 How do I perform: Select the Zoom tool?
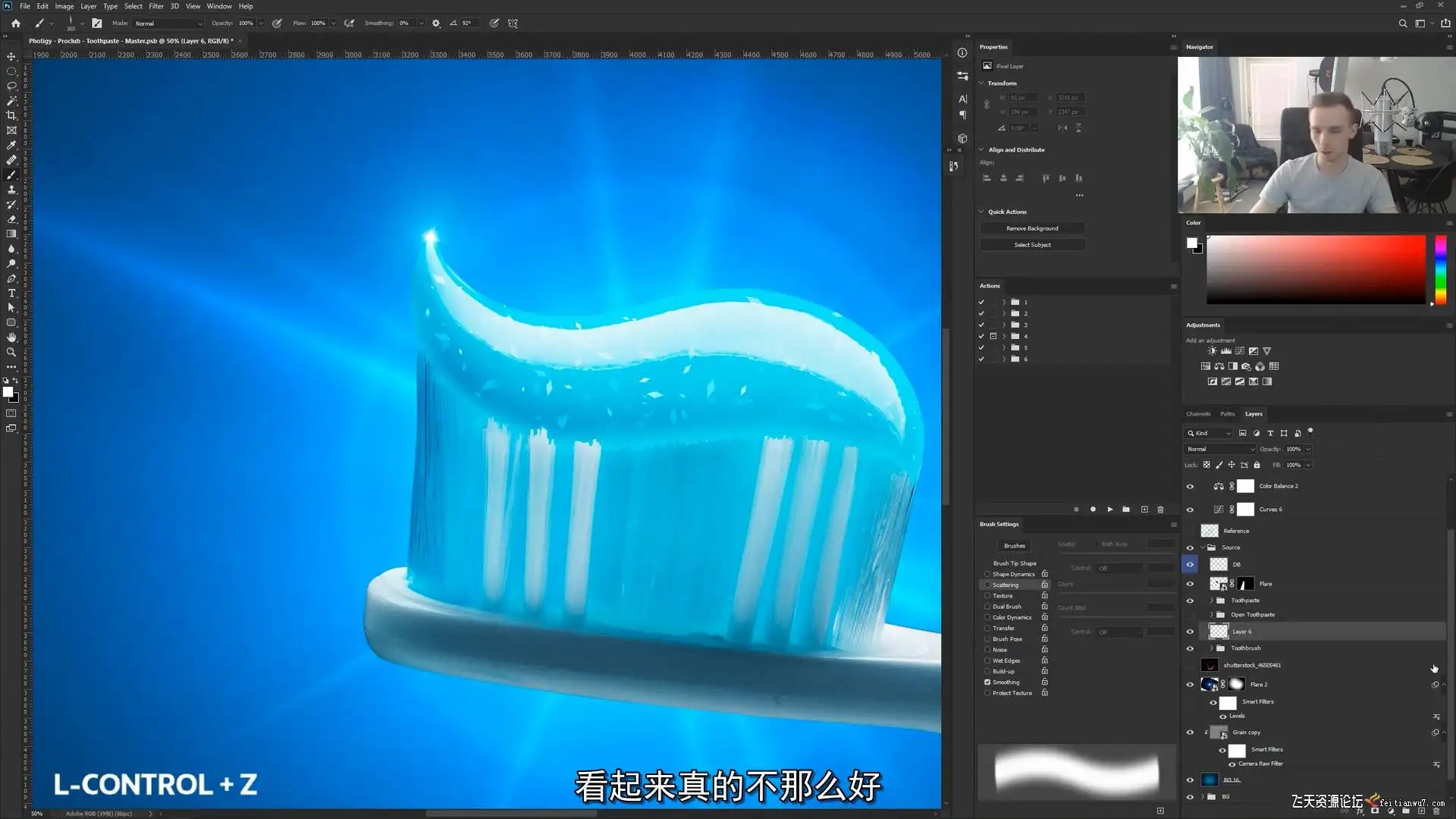point(11,352)
